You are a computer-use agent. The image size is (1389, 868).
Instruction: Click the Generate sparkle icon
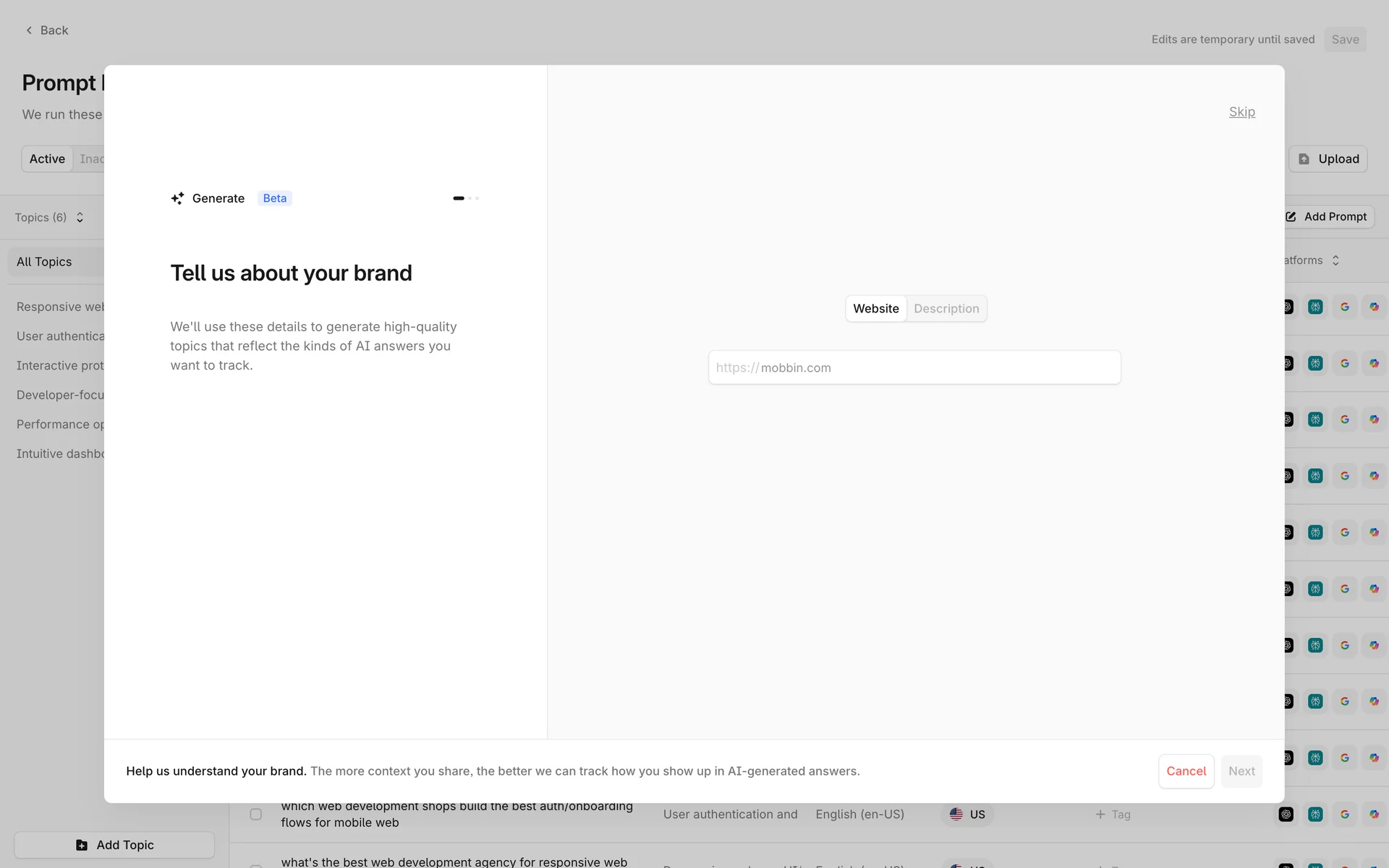click(x=177, y=198)
